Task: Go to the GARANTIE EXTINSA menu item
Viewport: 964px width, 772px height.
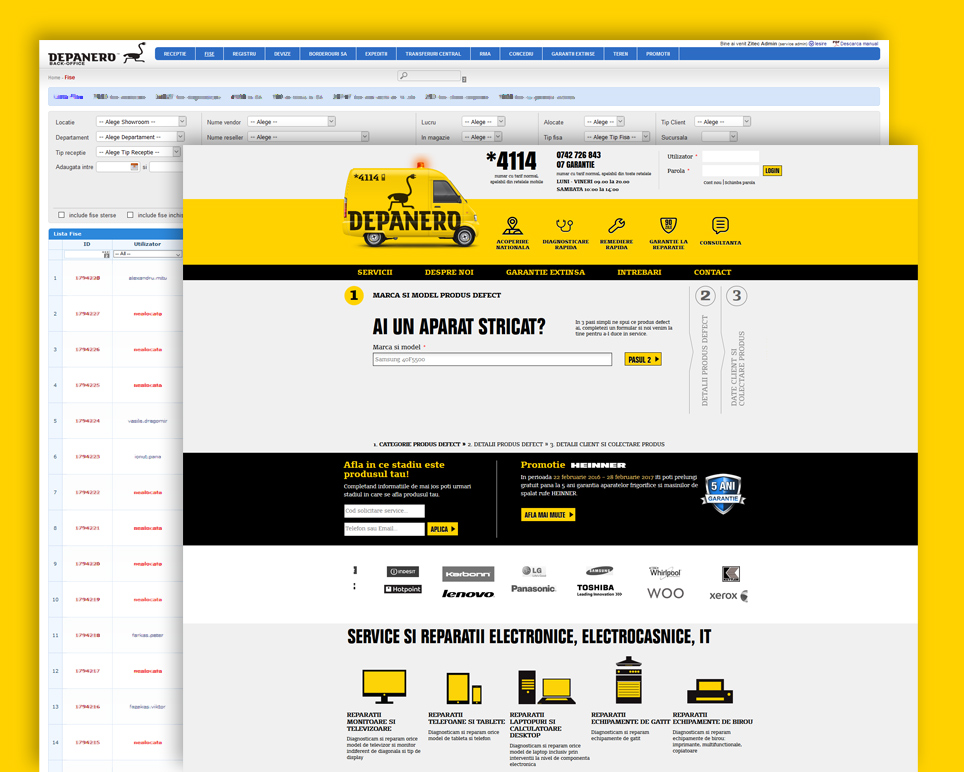Action: click(x=545, y=272)
